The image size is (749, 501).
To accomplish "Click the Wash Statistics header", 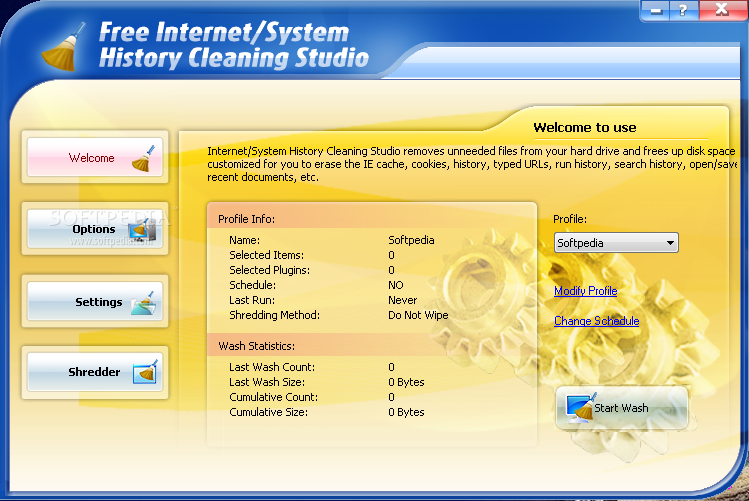I will click(x=257, y=346).
